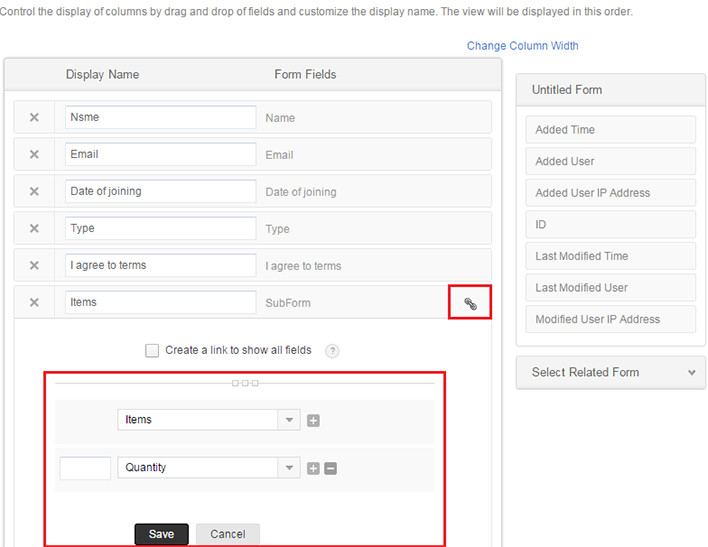Remove the Items SubForm row
The width and height of the screenshot is (708, 547).
click(x=34, y=303)
